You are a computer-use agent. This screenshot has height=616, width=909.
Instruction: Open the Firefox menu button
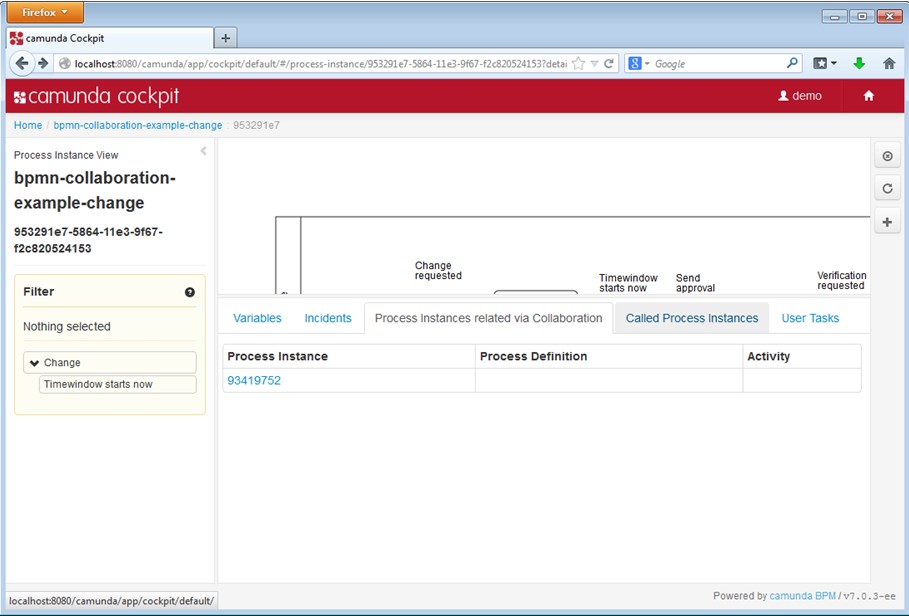(45, 12)
